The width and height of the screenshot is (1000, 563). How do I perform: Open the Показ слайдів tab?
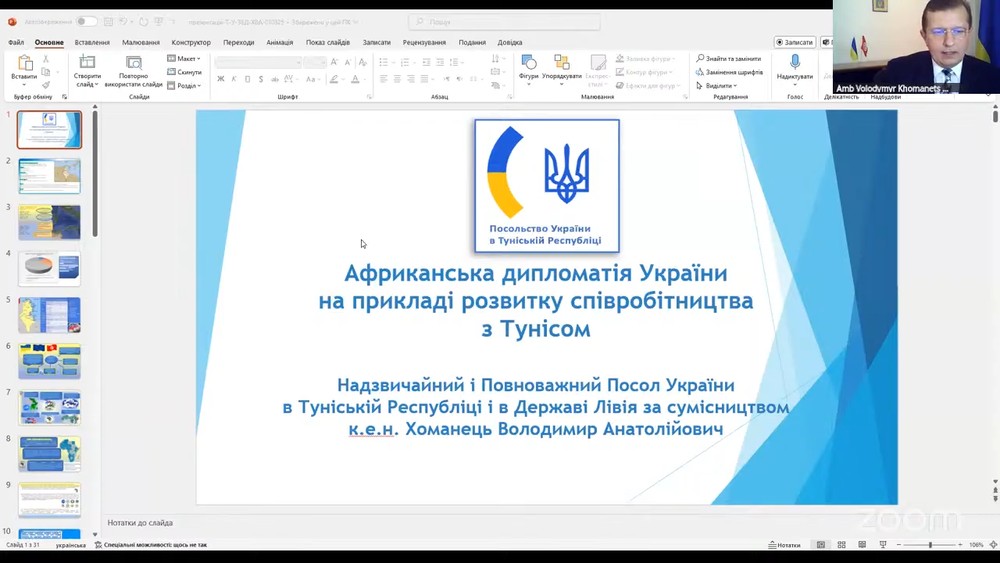click(327, 42)
